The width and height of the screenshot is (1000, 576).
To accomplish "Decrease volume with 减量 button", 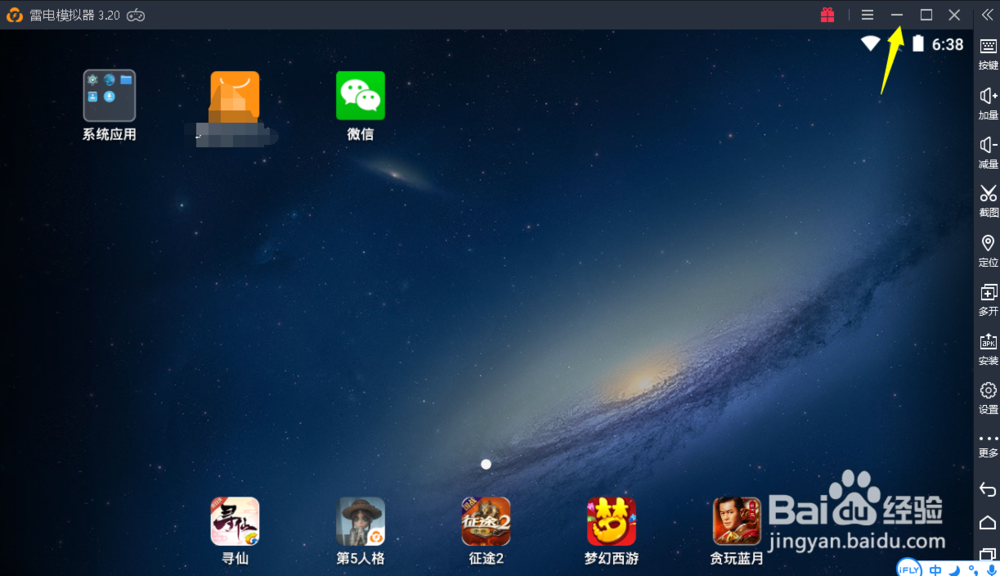I will [988, 152].
